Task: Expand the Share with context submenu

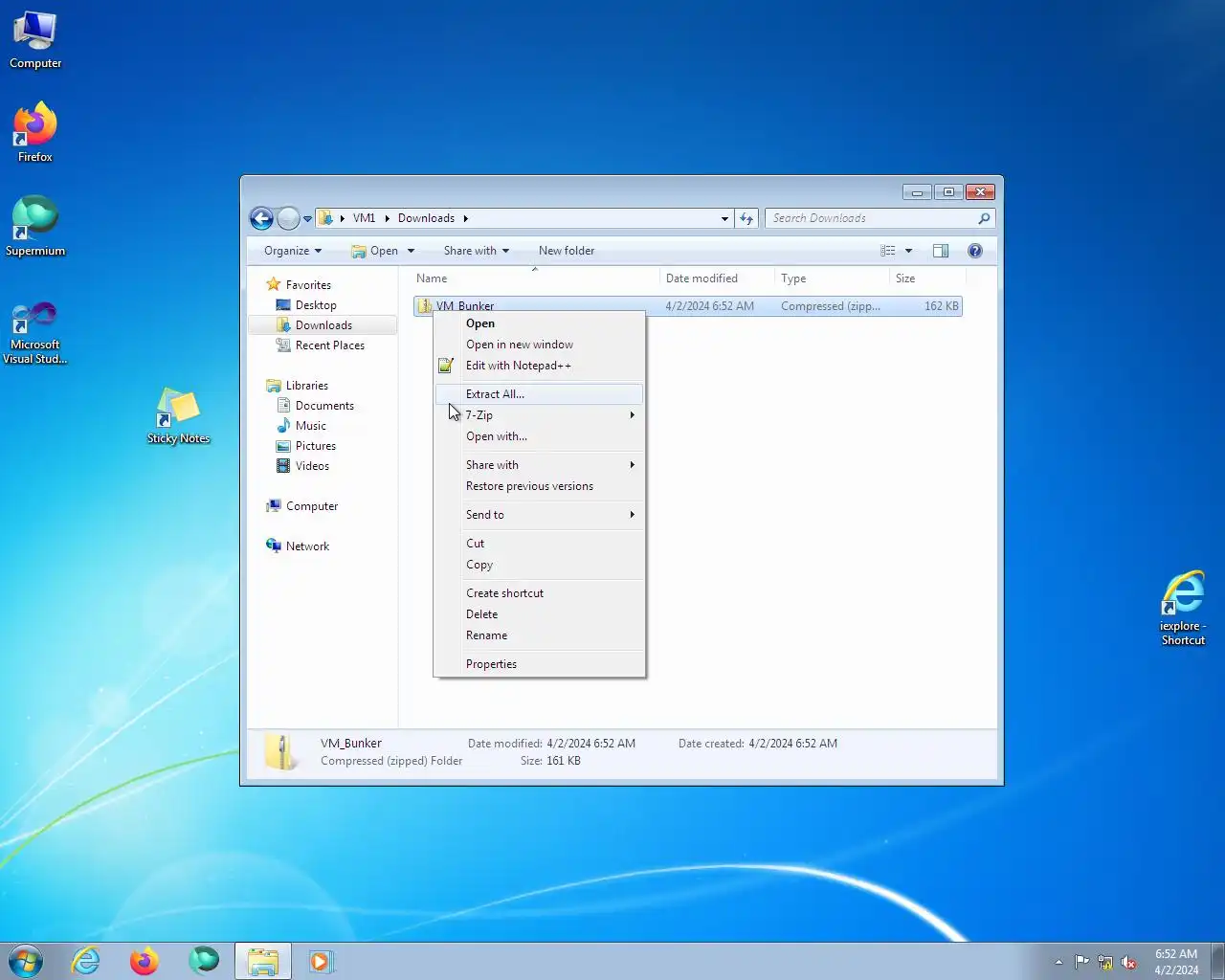Action: [539, 465]
